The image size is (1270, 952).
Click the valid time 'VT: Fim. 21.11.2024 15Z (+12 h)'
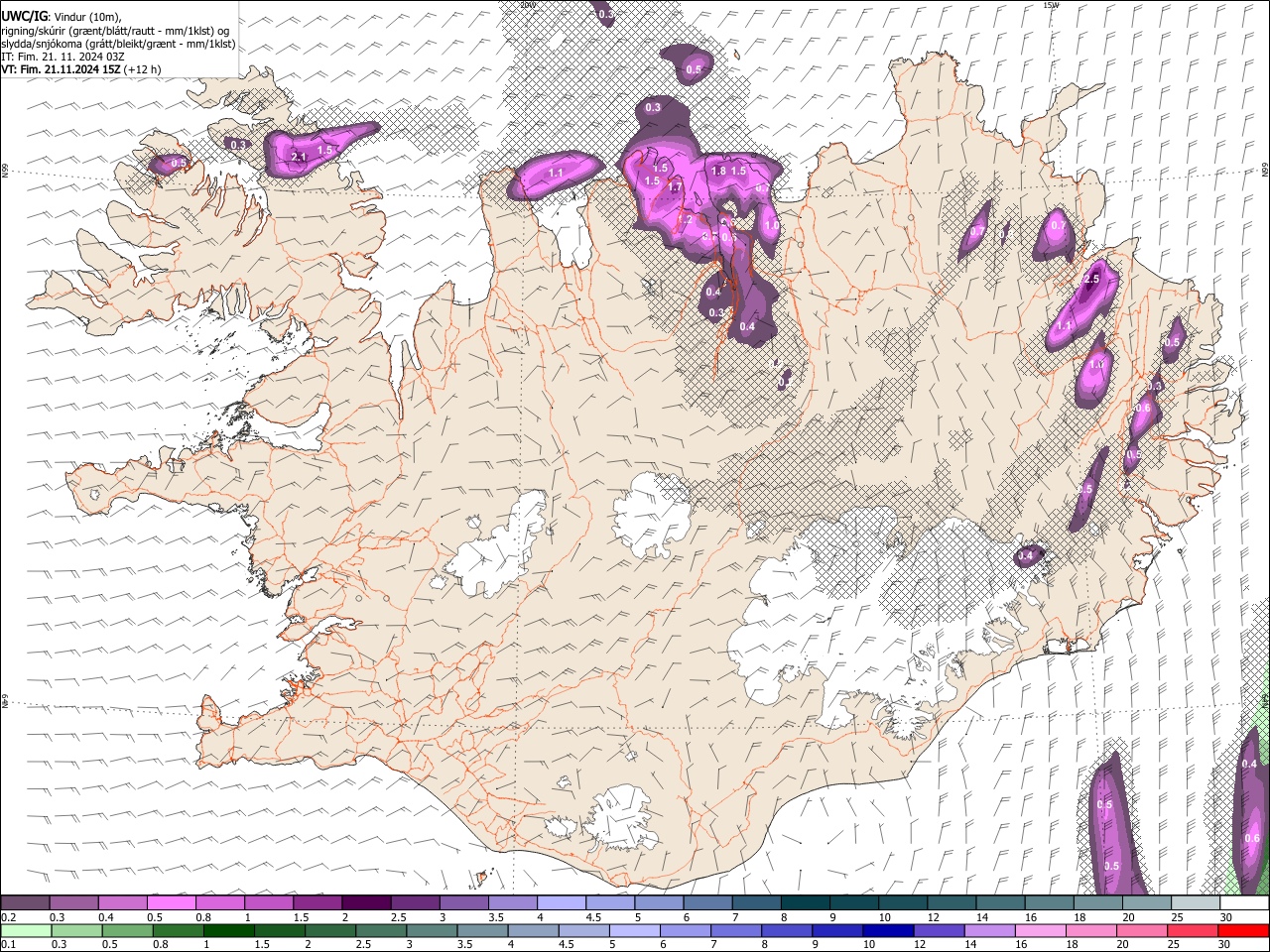coord(81,69)
